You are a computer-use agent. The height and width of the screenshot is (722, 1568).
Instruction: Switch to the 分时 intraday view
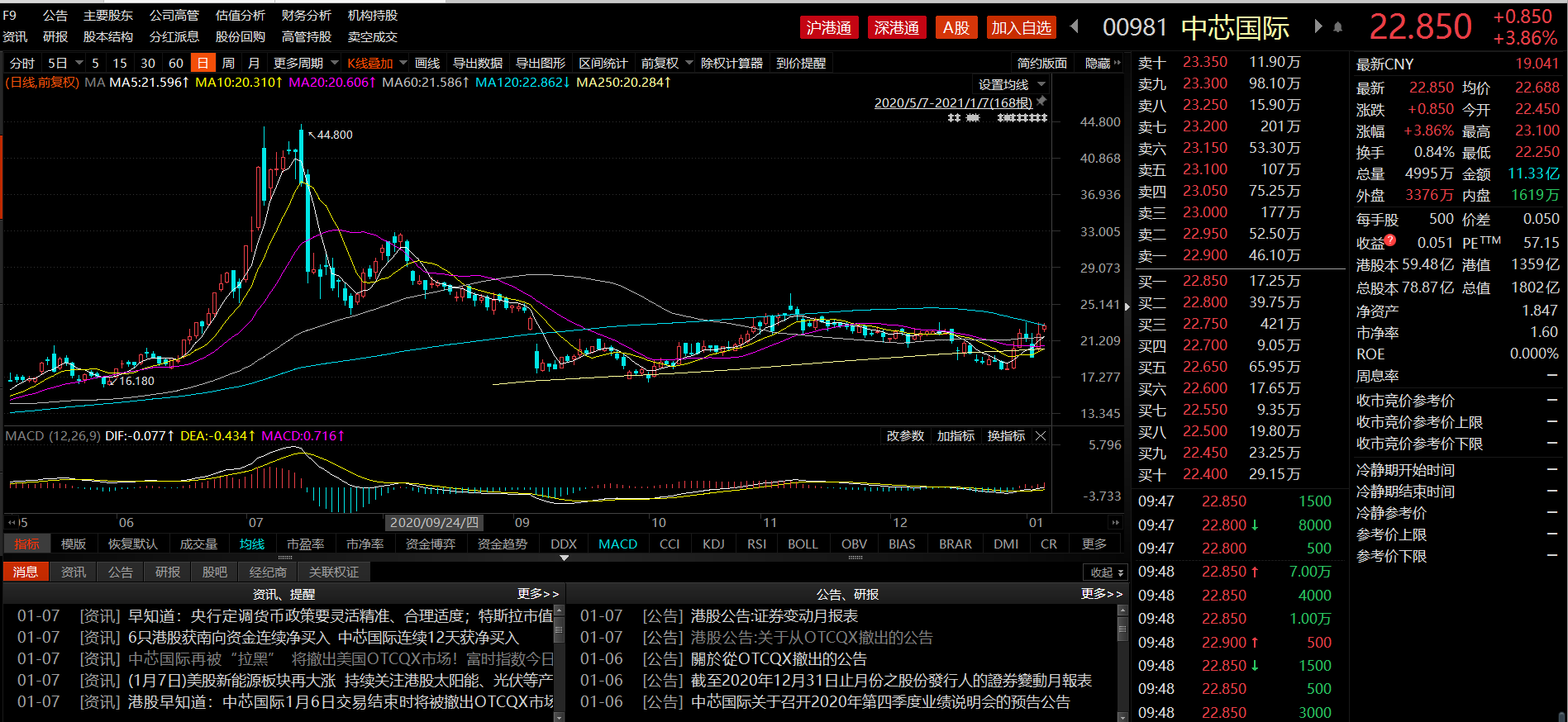22,63
